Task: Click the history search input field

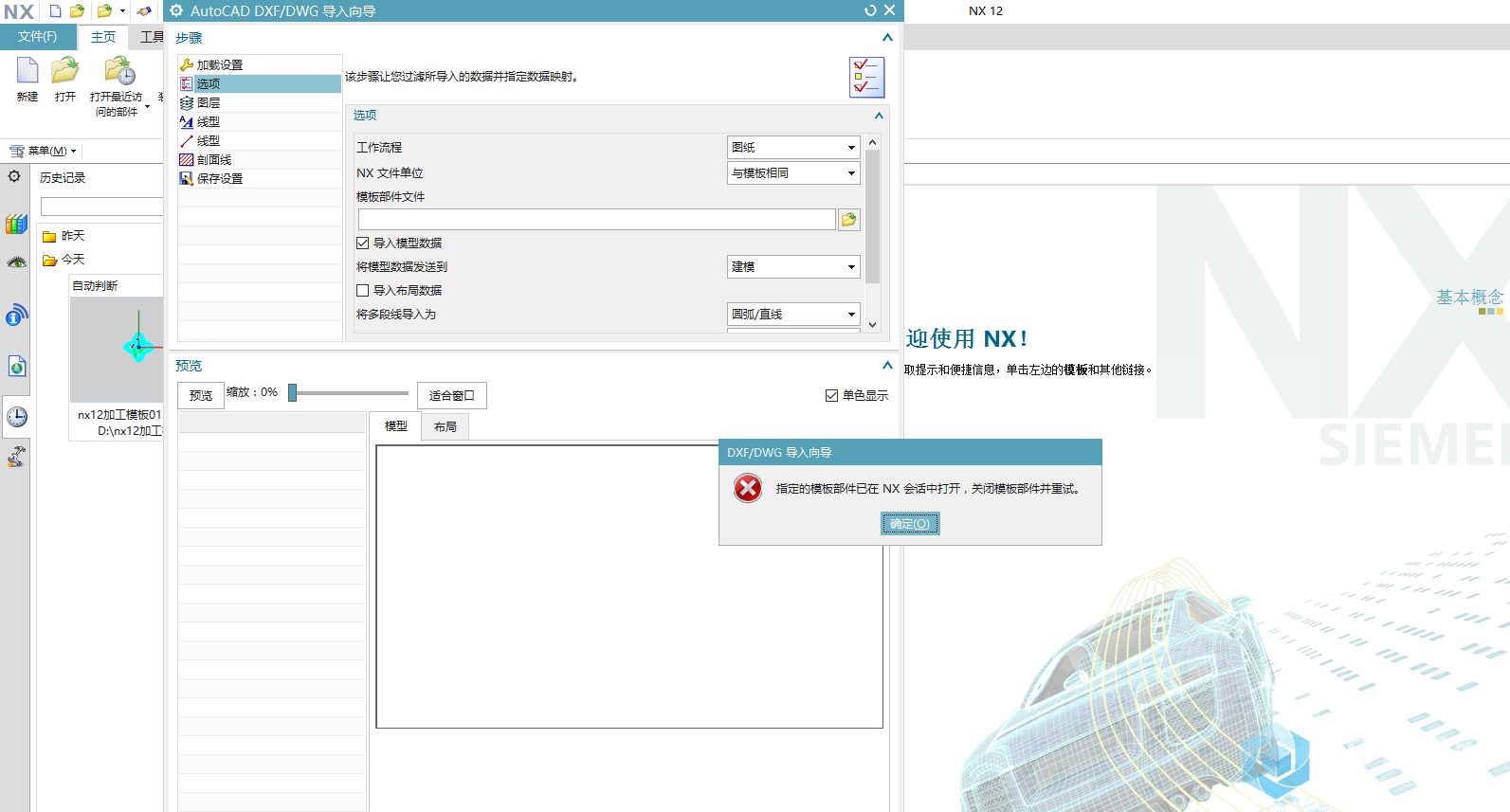Action: [102, 207]
